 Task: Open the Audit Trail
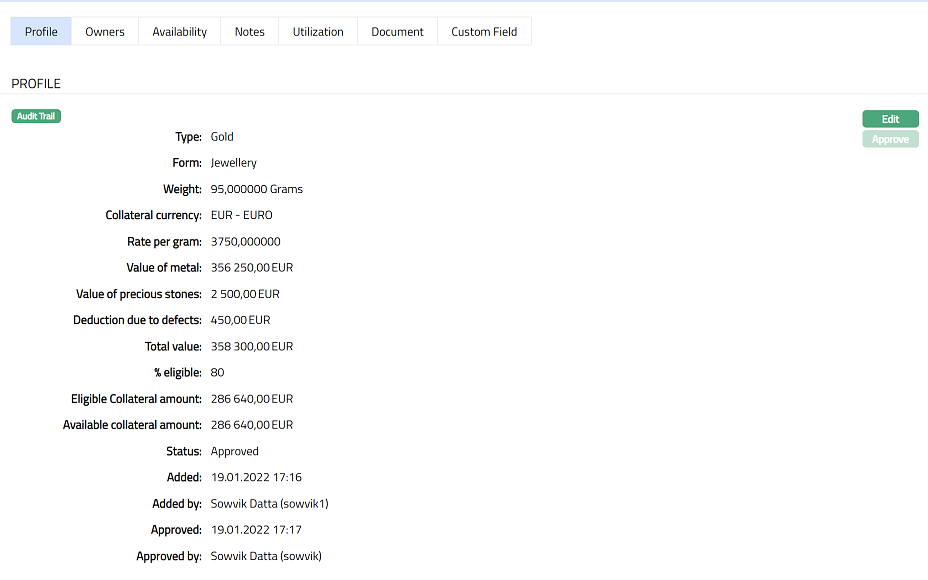[36, 116]
